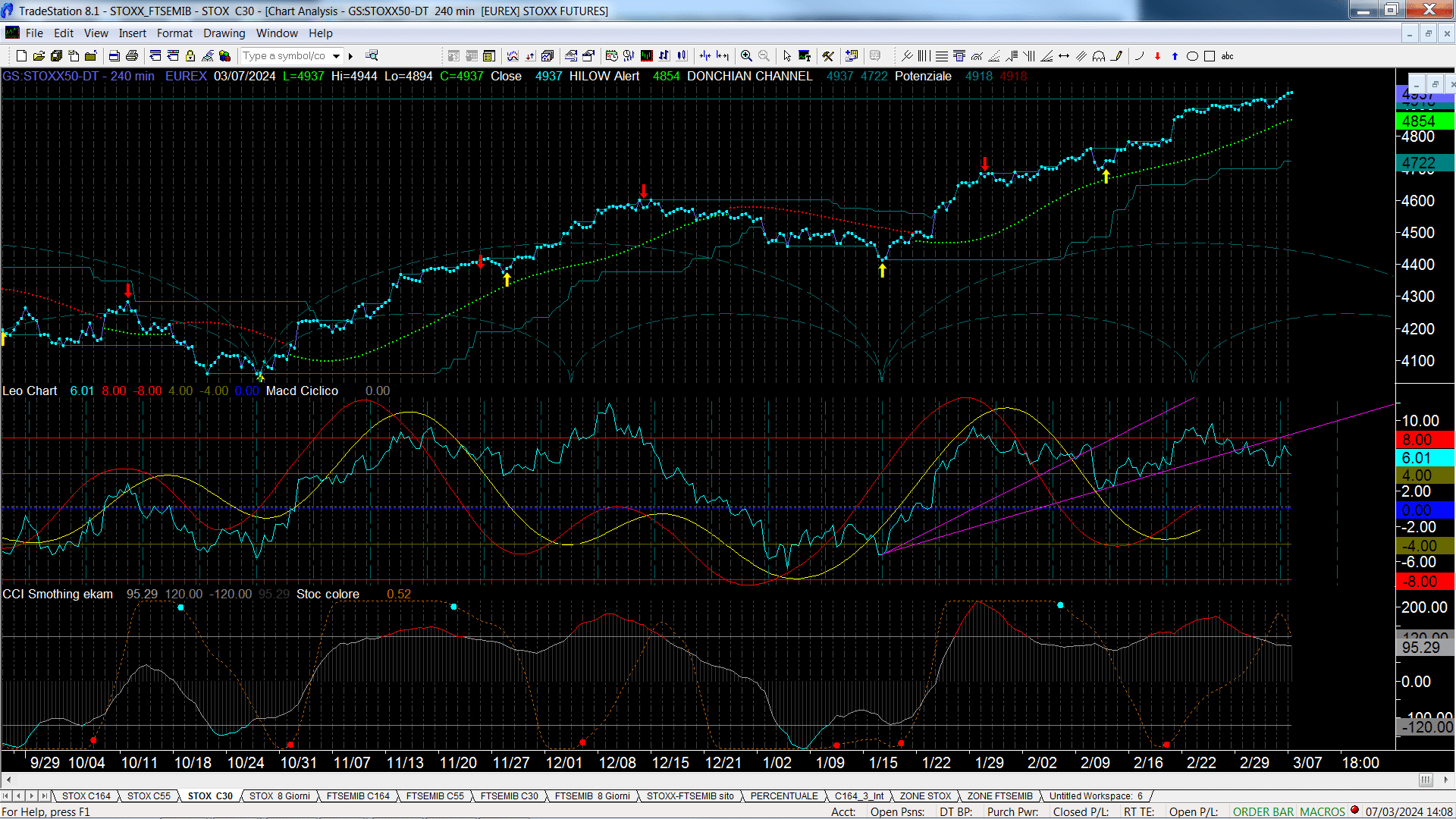Screen dimensions: 1456x819
Task: Open the File menu
Action: click(x=34, y=33)
